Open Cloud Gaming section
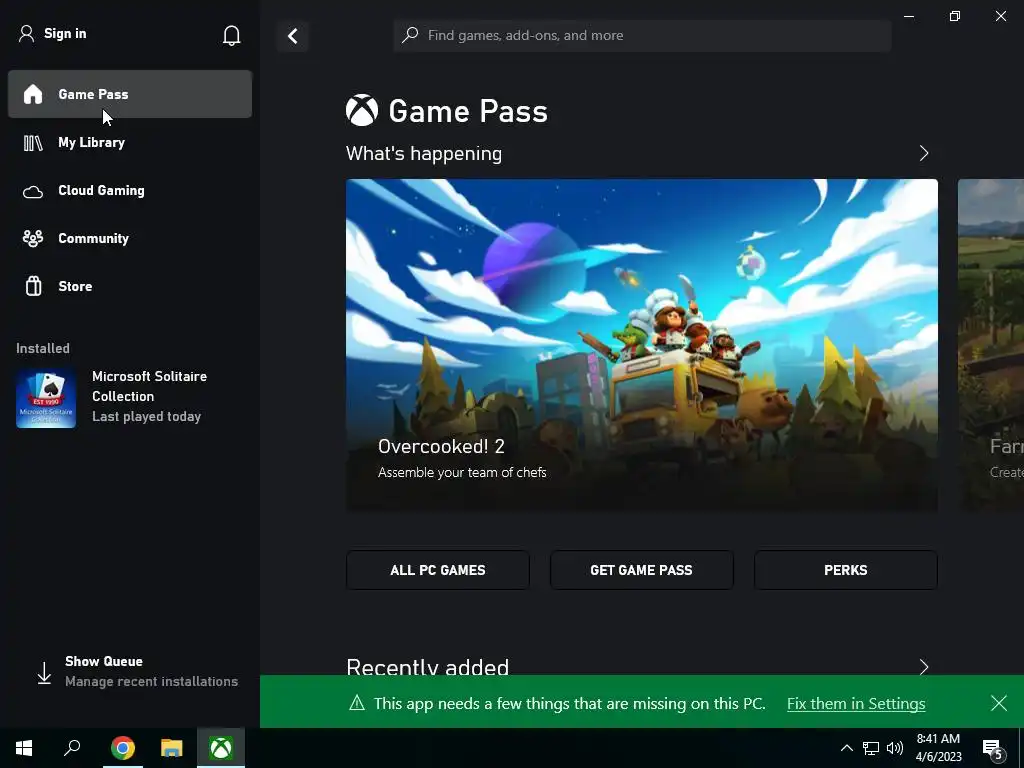The width and height of the screenshot is (1024, 768). [130, 191]
